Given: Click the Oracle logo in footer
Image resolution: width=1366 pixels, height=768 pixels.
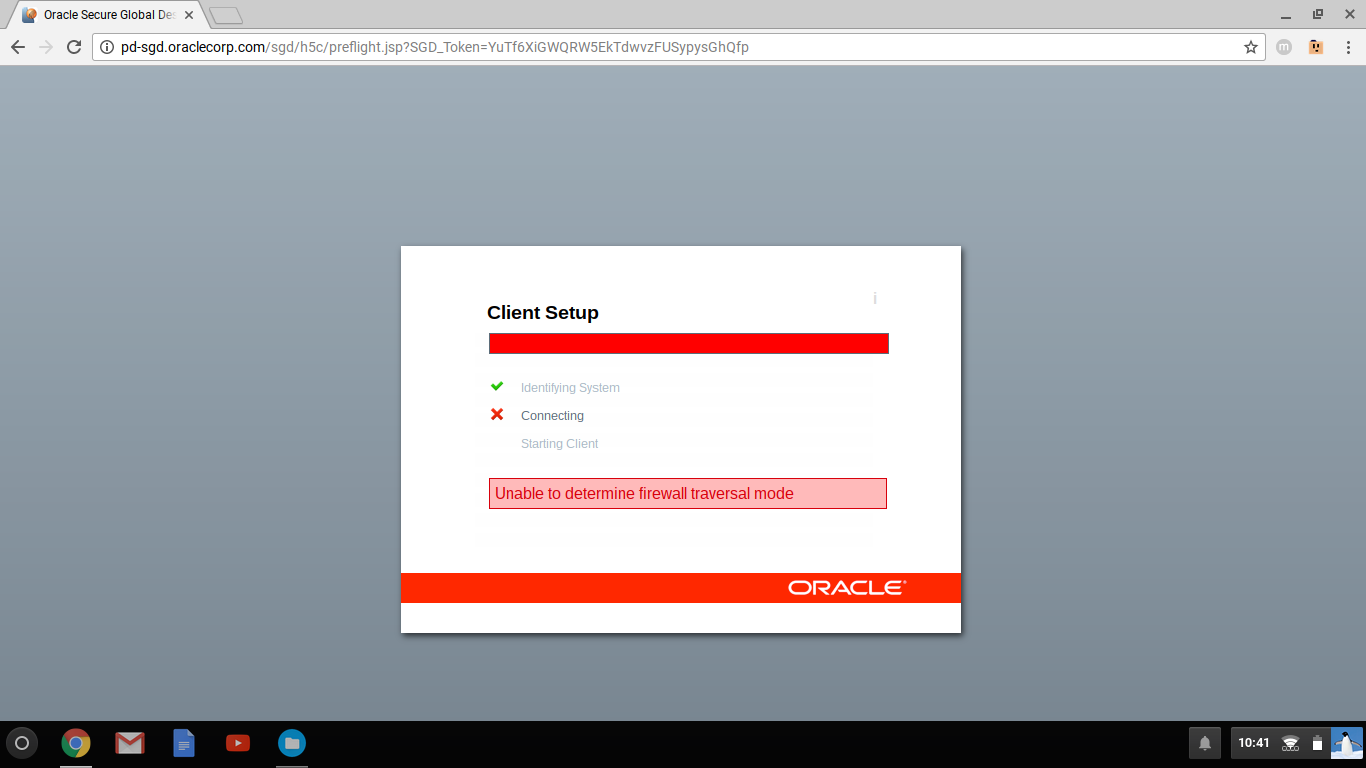Looking at the screenshot, I should point(846,588).
